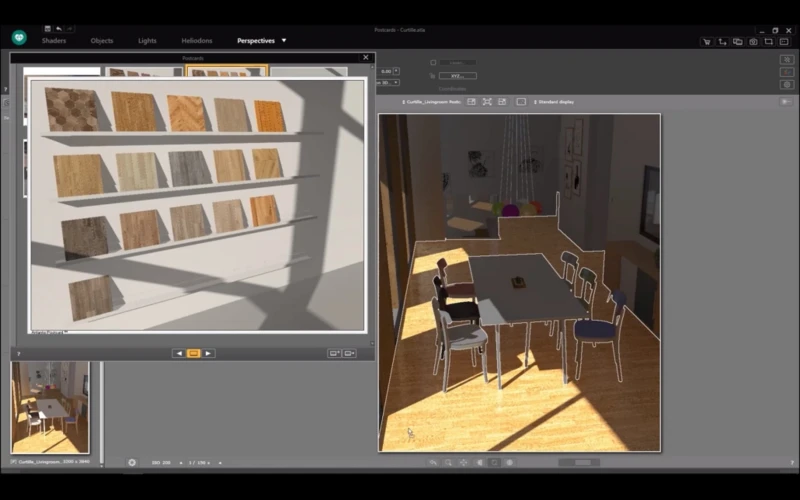Open the shopping cart media store icon
This screenshot has width=800, height=500.
click(x=706, y=41)
